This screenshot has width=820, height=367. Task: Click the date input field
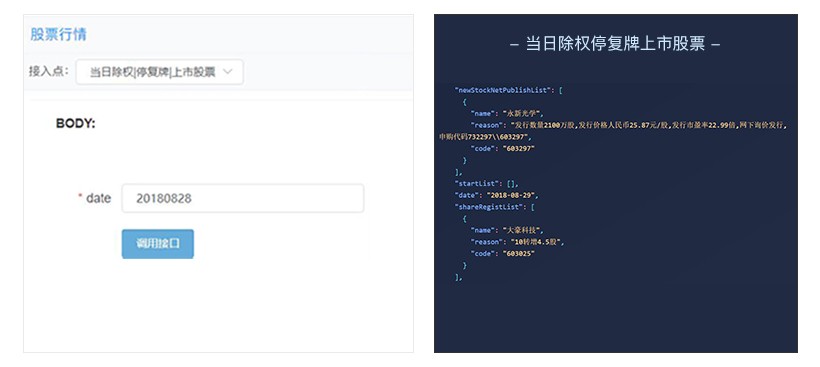click(243, 198)
